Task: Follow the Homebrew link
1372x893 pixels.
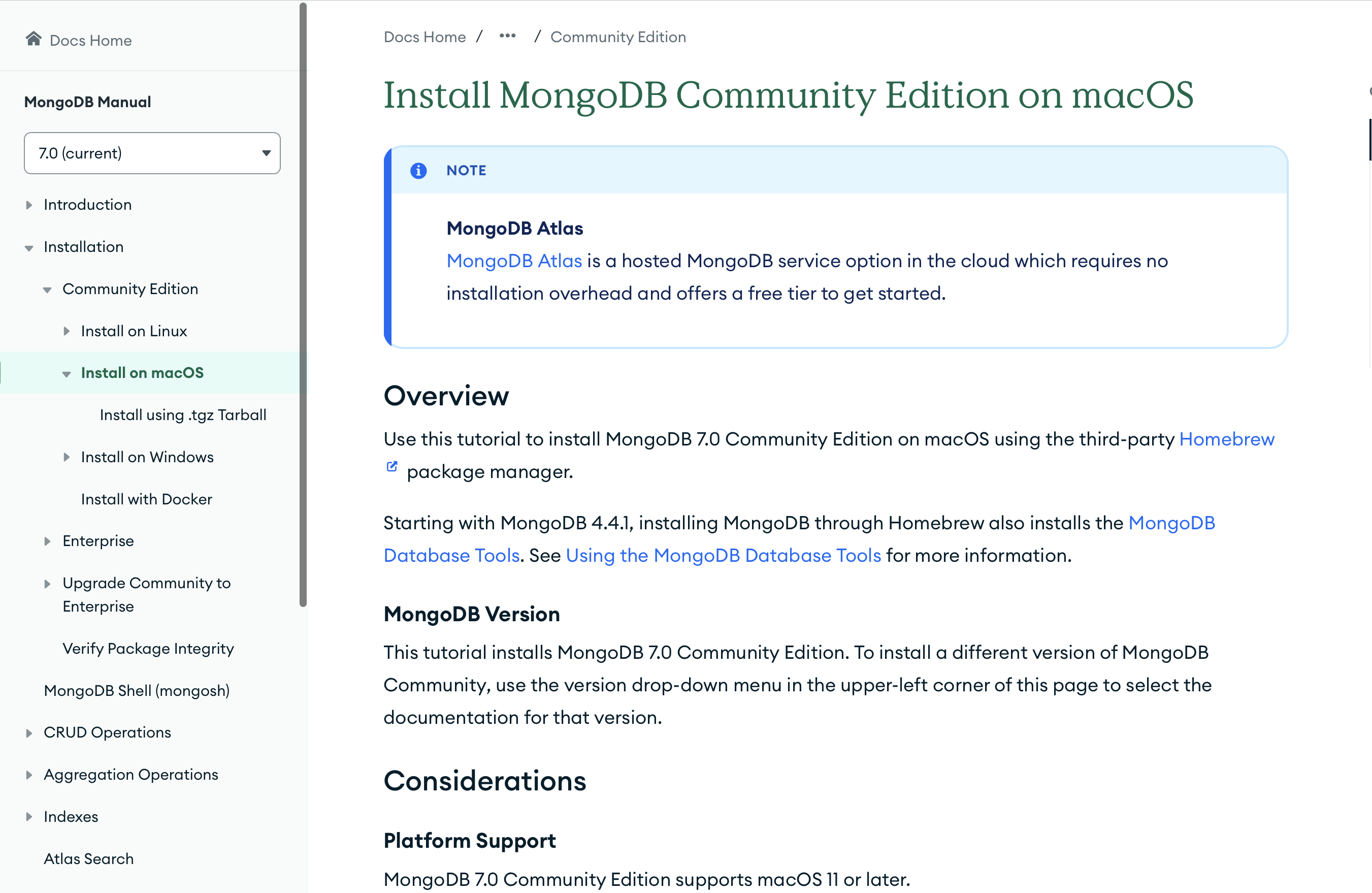Action: (x=1227, y=439)
